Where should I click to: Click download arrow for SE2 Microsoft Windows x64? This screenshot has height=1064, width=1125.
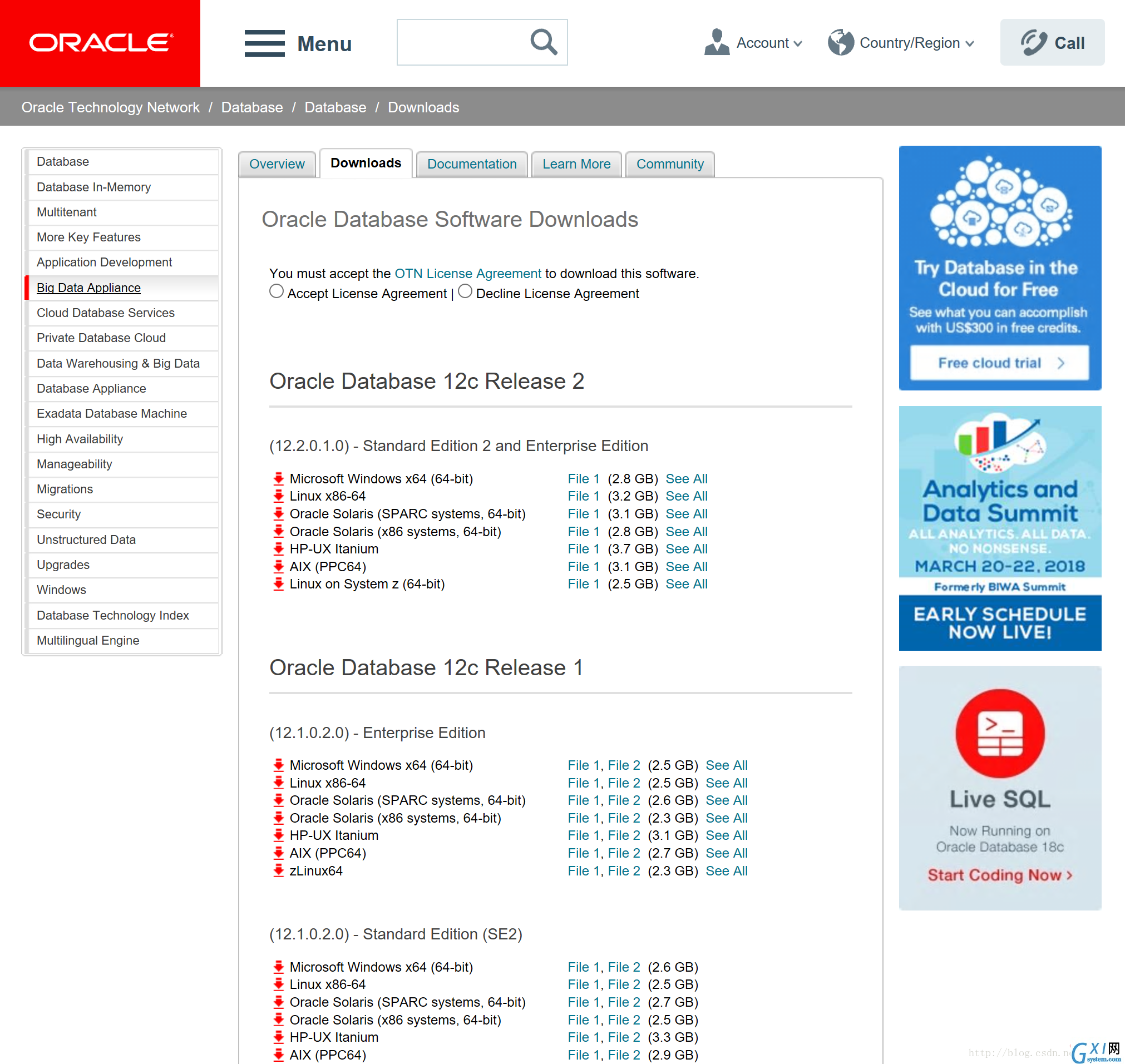pyautogui.click(x=279, y=967)
